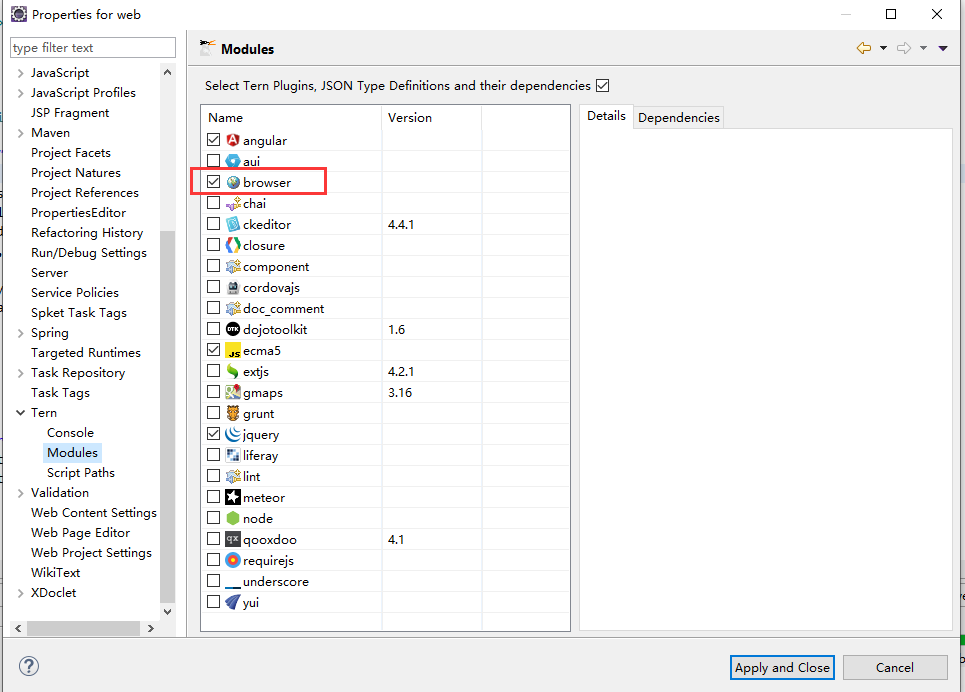Click the yui module icon

click(233, 602)
